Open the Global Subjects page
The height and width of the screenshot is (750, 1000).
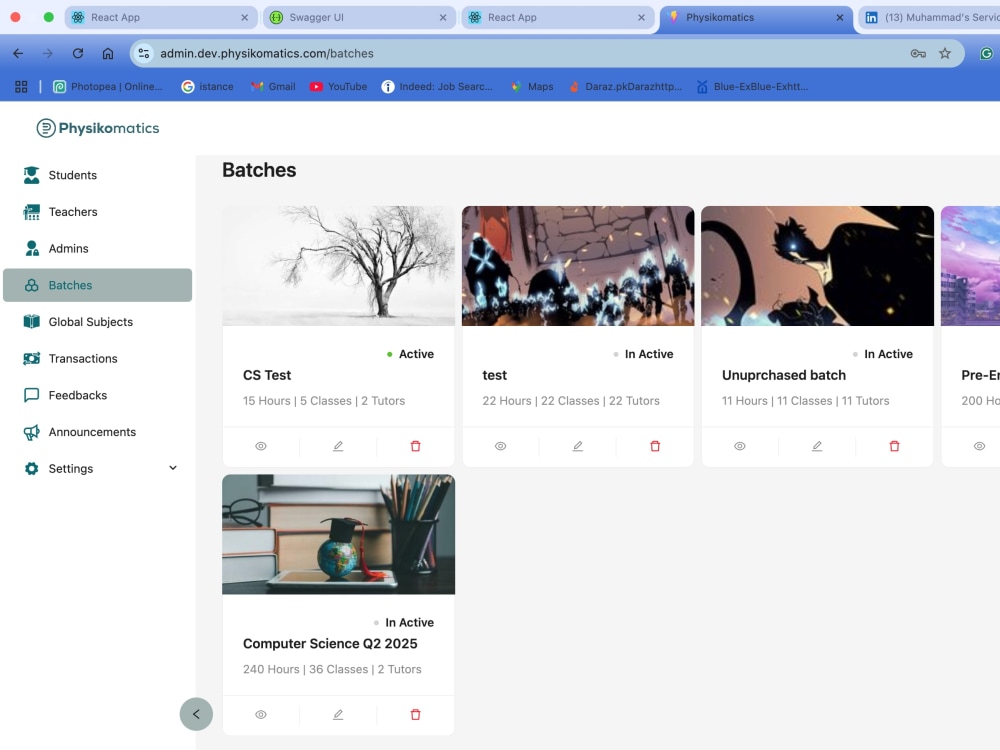[x=97, y=321]
